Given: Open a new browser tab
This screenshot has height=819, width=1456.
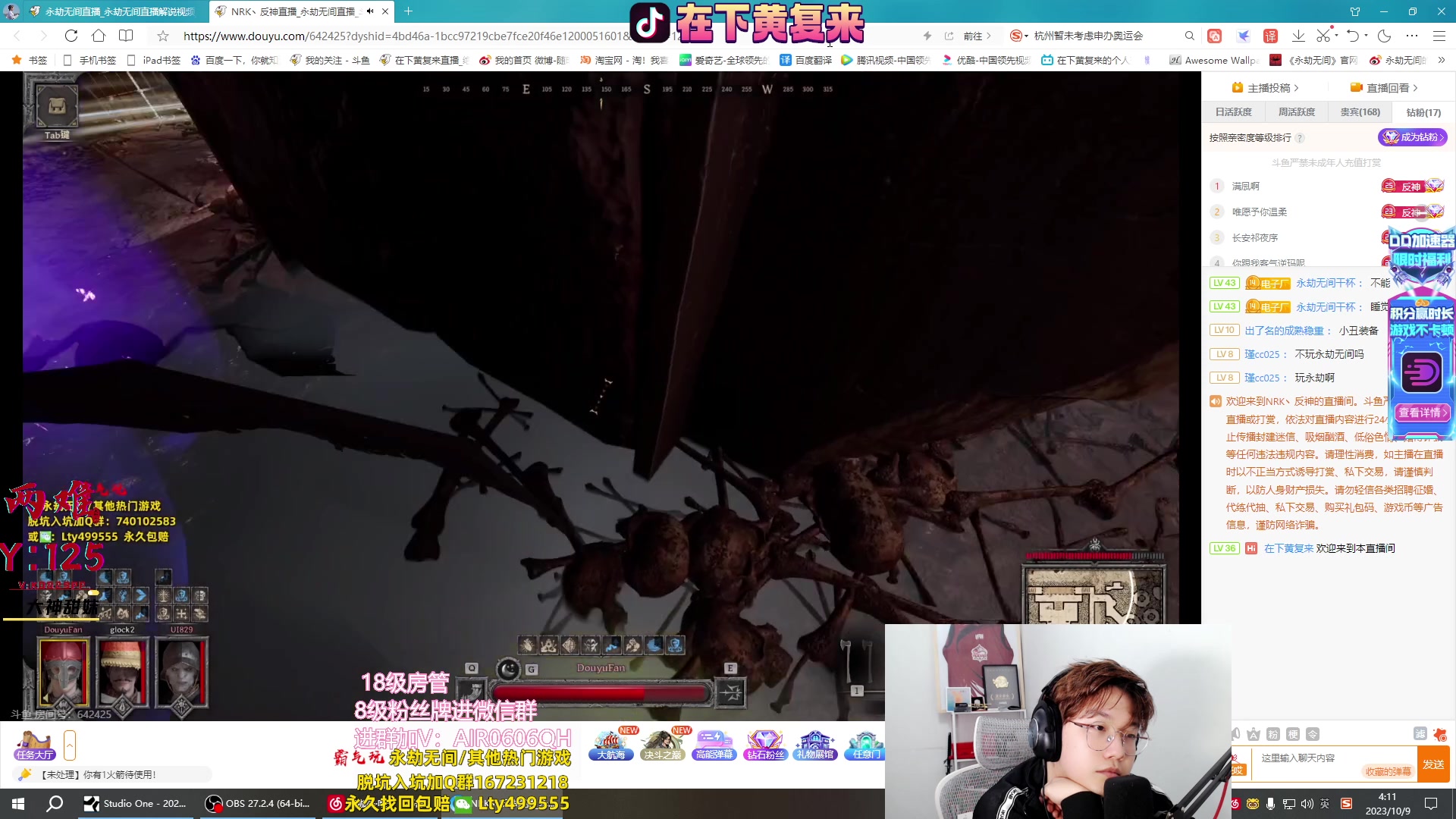Looking at the screenshot, I should [409, 11].
